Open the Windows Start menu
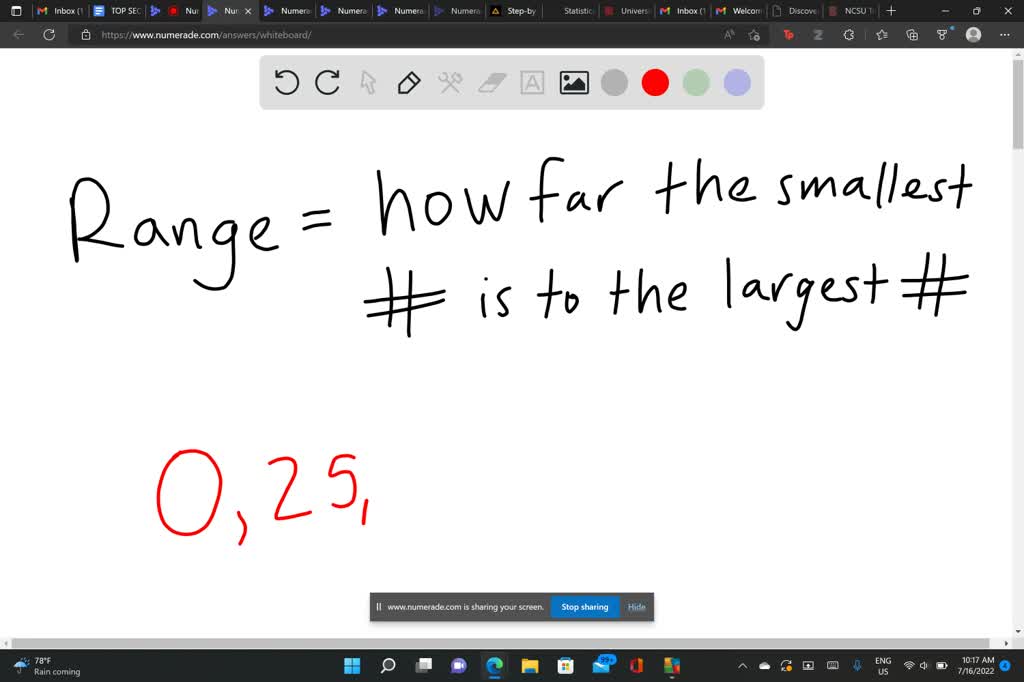Image resolution: width=1024 pixels, height=682 pixels. (352, 665)
